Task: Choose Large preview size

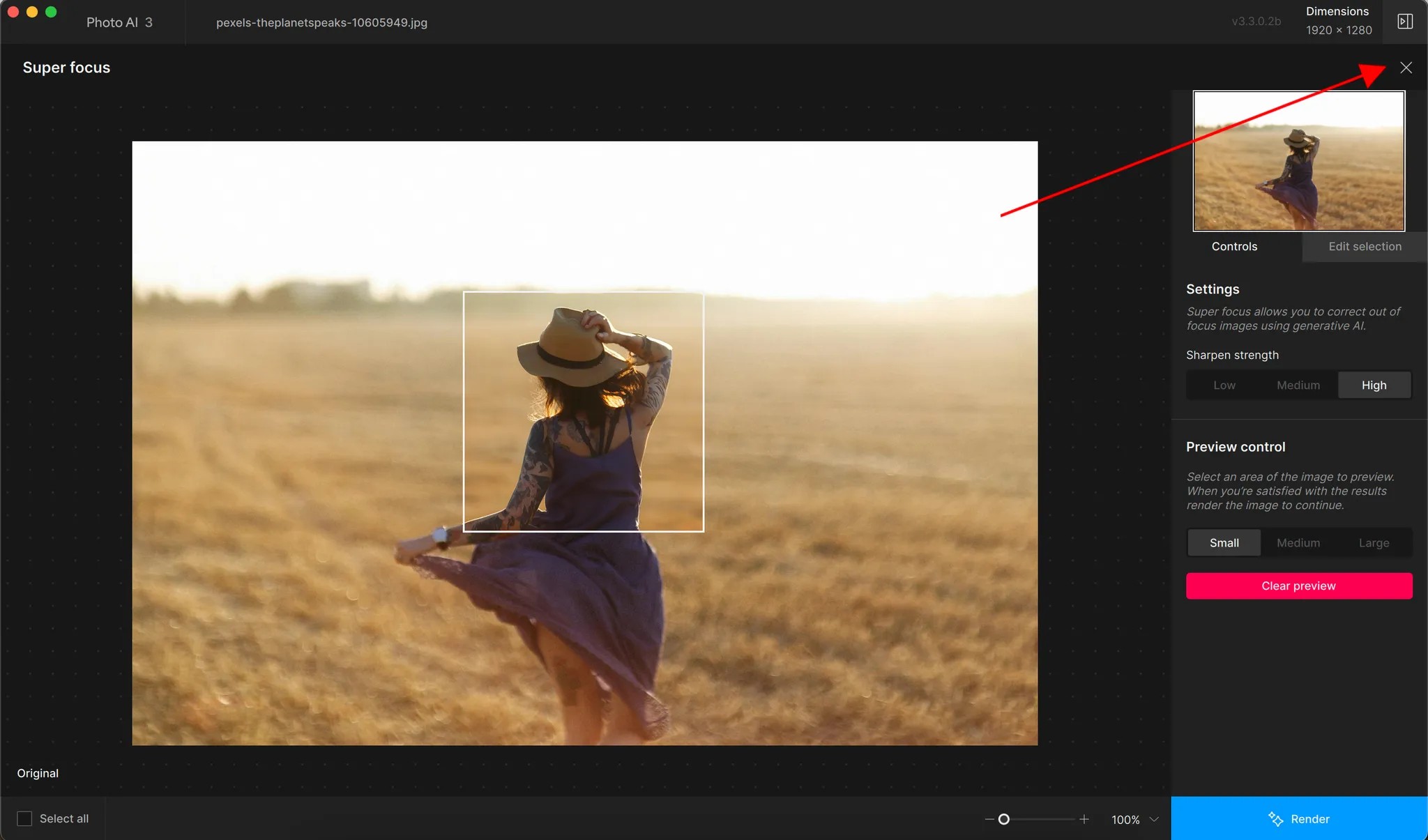Action: (x=1374, y=542)
